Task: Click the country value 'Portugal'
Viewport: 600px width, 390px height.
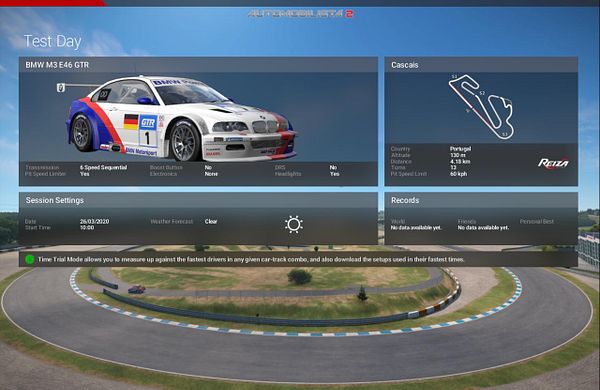Action: 460,148
